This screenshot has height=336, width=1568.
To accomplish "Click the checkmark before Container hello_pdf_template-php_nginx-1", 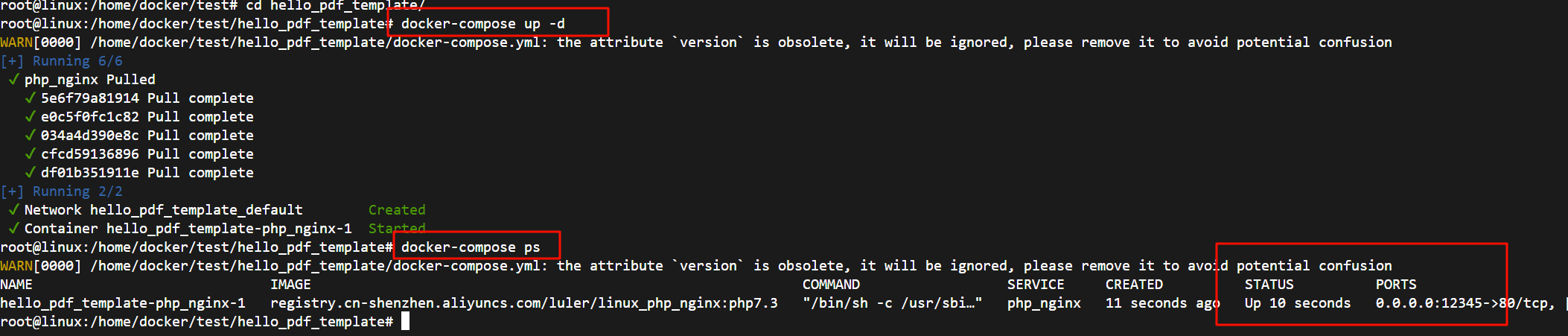I will (x=13, y=228).
